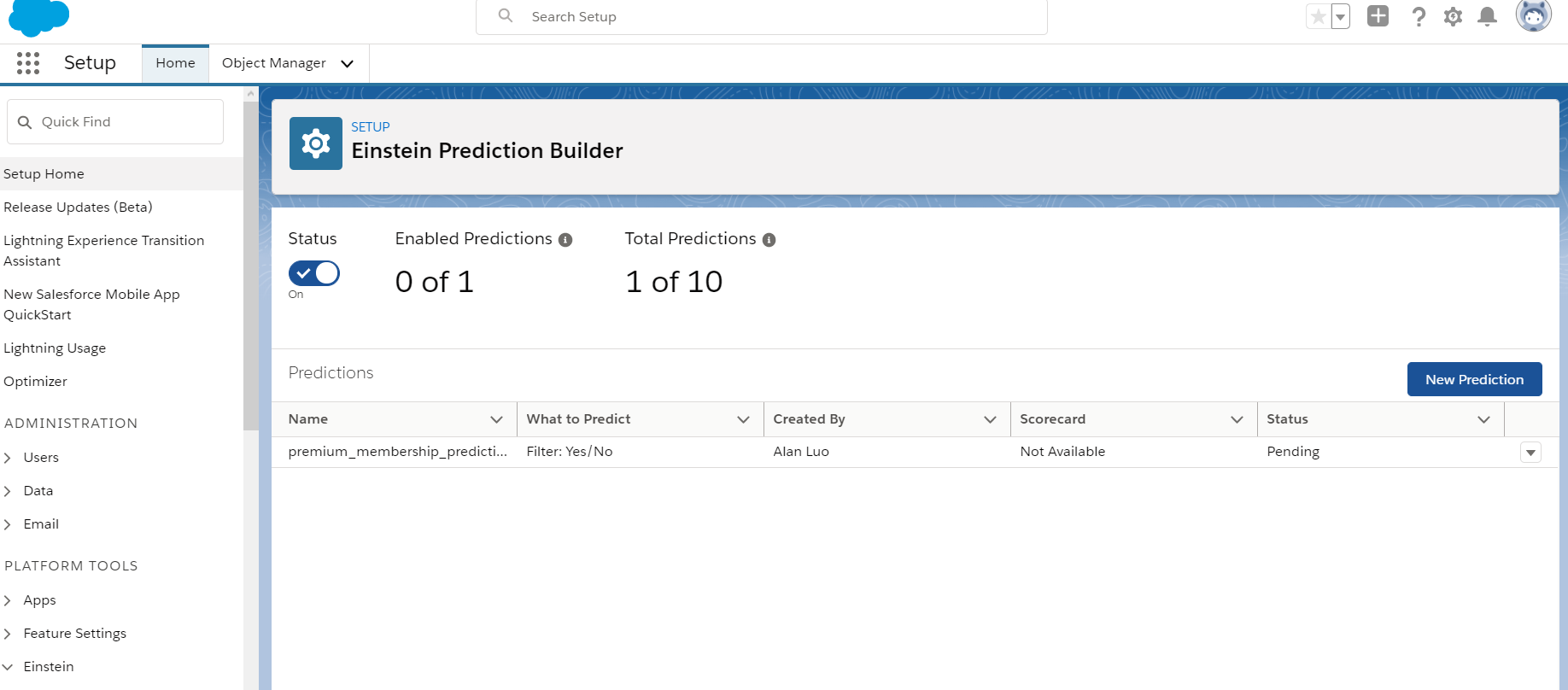Open the Created By column menu
The height and width of the screenshot is (690, 1568).
990,419
